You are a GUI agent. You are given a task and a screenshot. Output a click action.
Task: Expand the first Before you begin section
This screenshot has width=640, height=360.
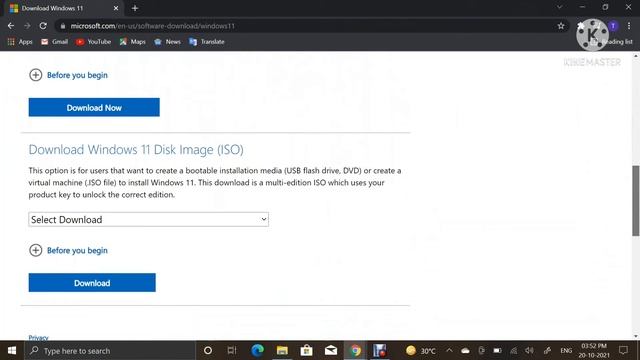coord(68,75)
